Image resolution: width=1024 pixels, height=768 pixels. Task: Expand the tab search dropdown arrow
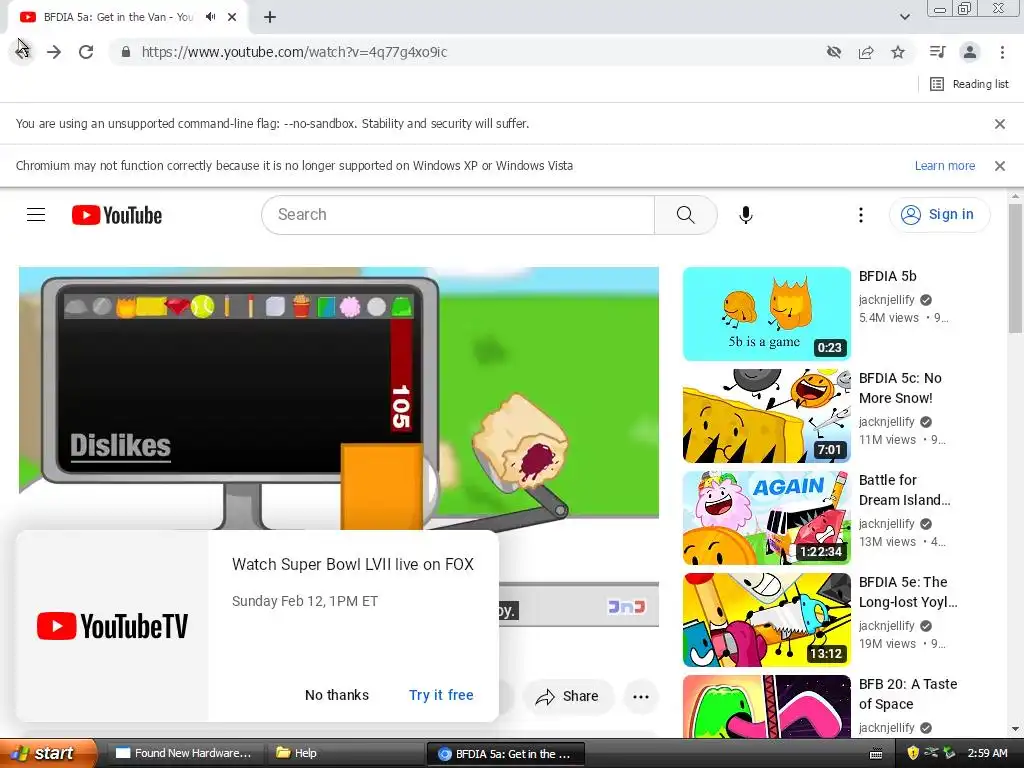(x=905, y=17)
